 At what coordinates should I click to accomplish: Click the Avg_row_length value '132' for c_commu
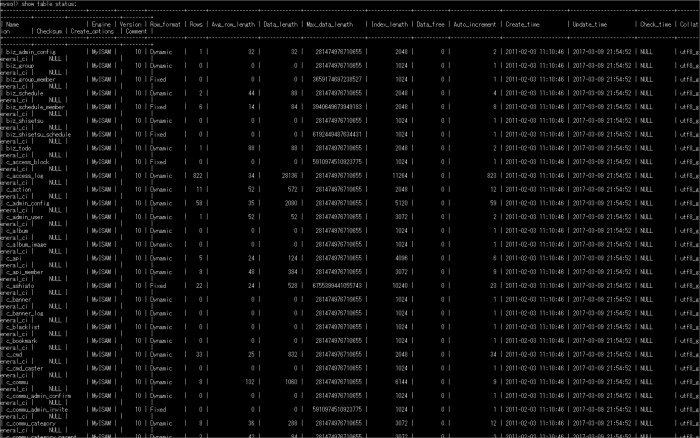pyautogui.click(x=250, y=382)
